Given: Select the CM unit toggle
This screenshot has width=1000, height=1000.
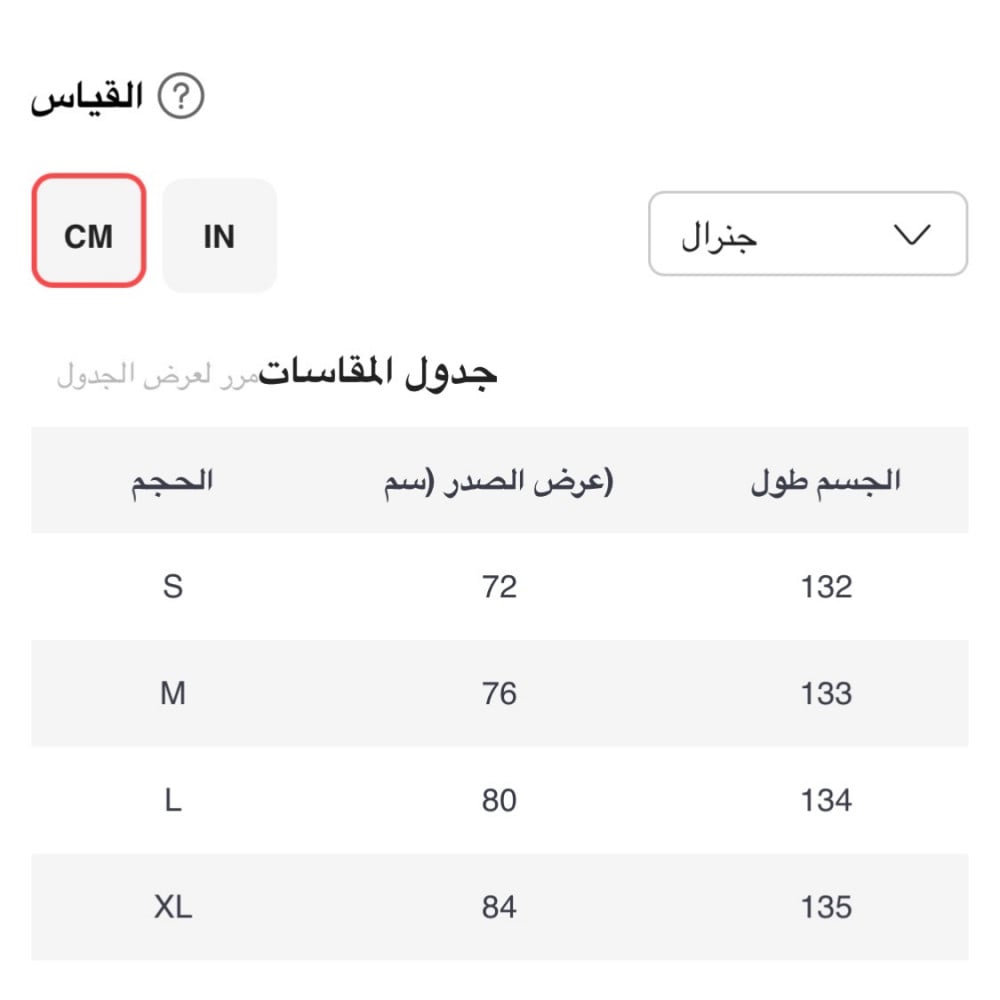Looking at the screenshot, I should [89, 231].
